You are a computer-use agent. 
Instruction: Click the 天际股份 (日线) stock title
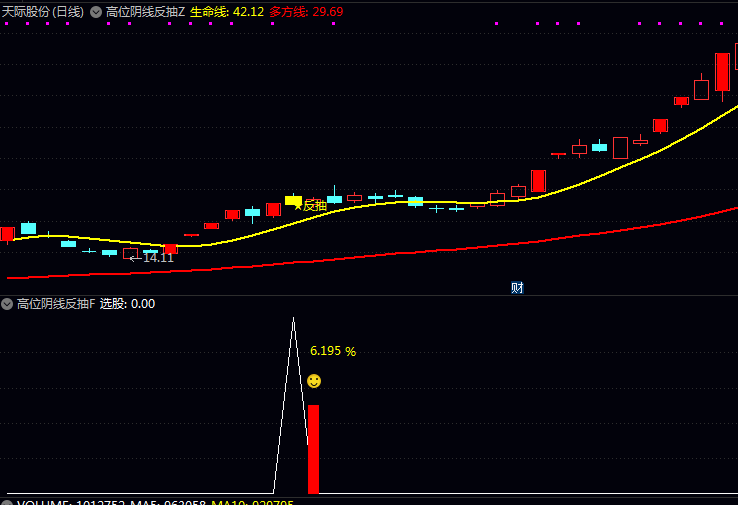click(42, 12)
